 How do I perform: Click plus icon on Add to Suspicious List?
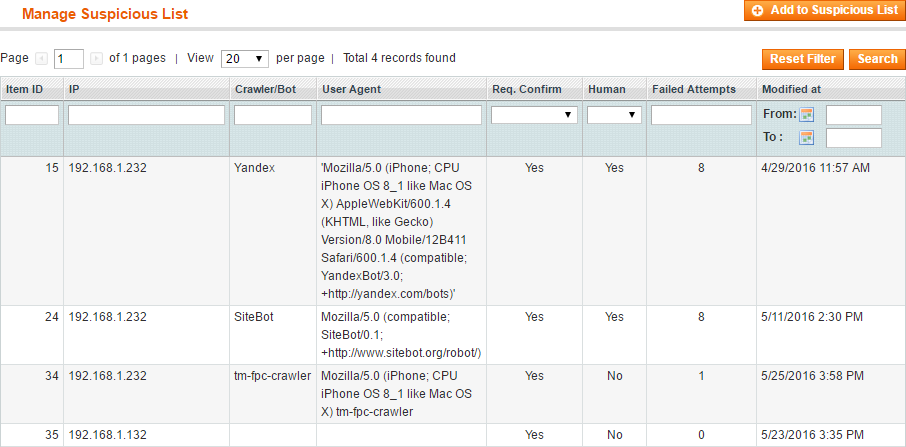click(757, 10)
